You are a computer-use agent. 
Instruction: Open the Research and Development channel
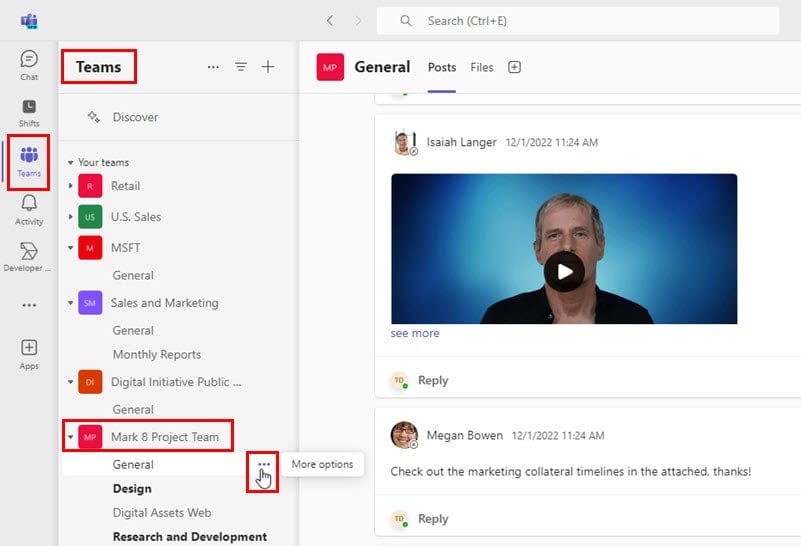190,537
